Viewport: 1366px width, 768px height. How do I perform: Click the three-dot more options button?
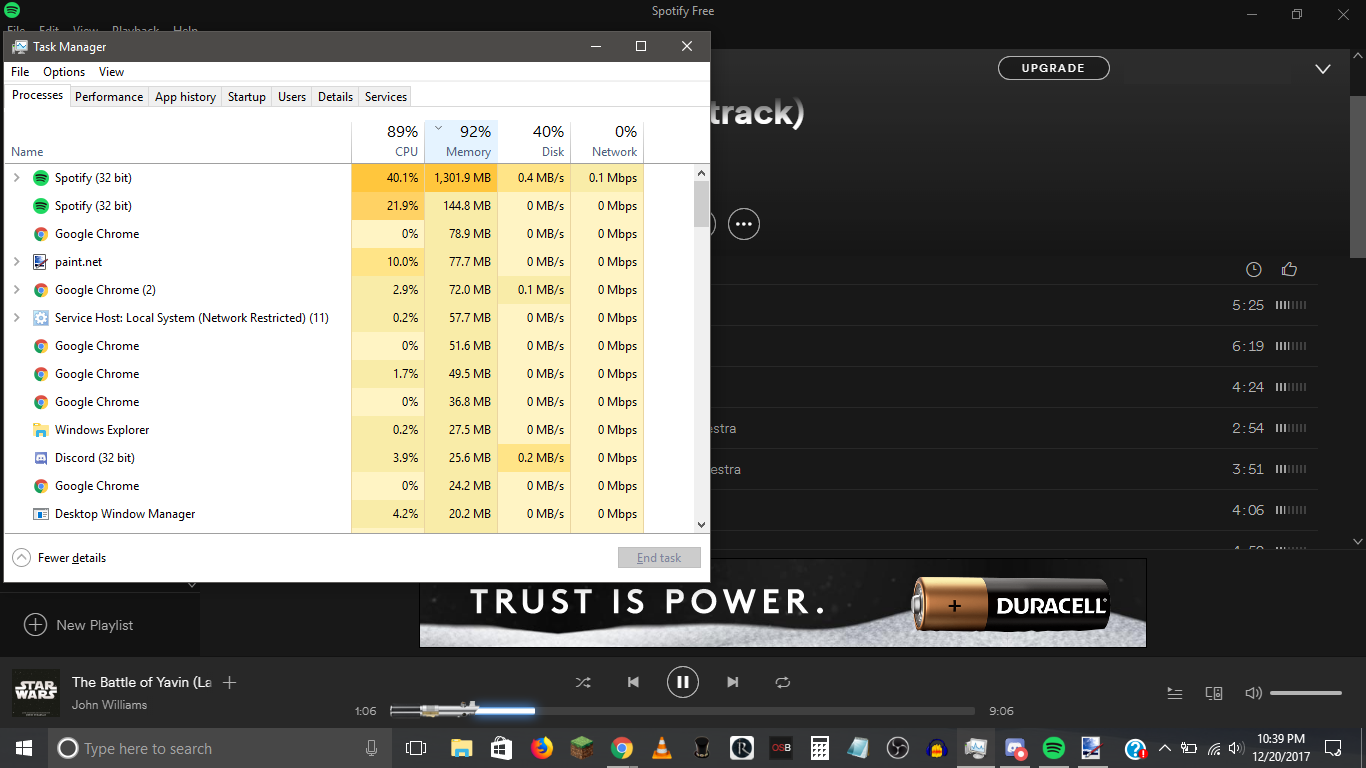pyautogui.click(x=743, y=224)
